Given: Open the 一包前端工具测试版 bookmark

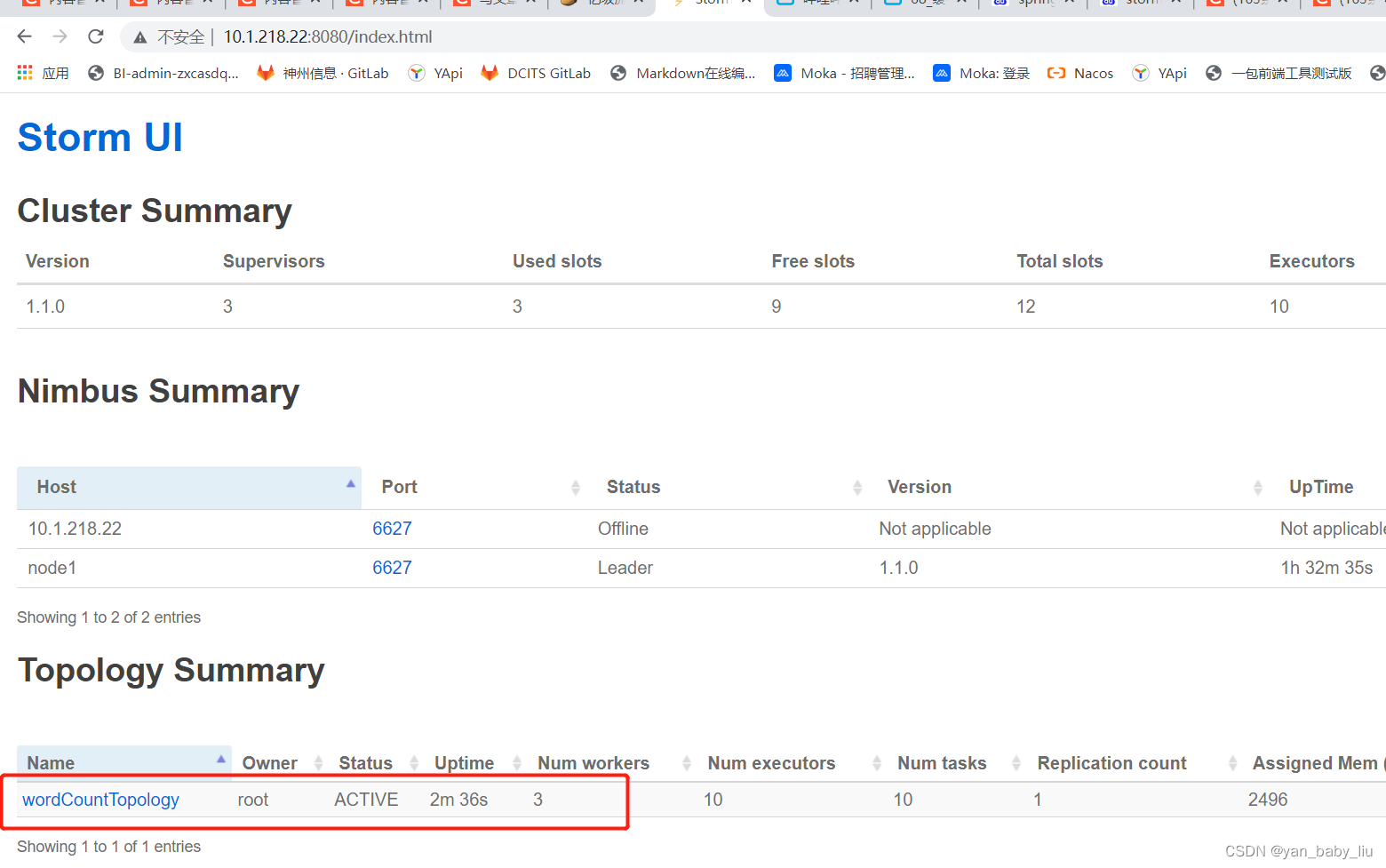Looking at the screenshot, I should [x=1278, y=73].
